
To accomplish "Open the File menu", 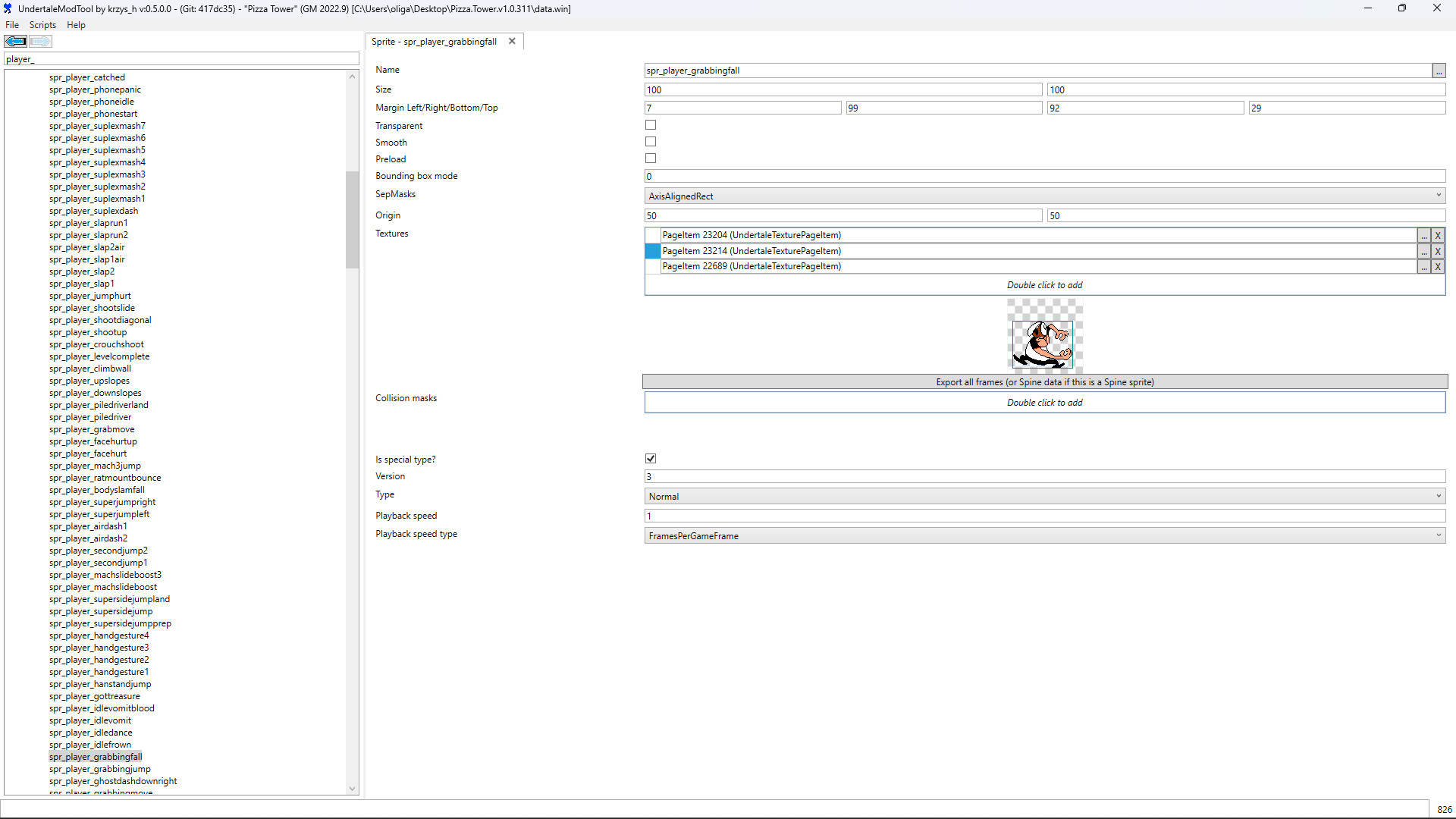I will coord(12,25).
